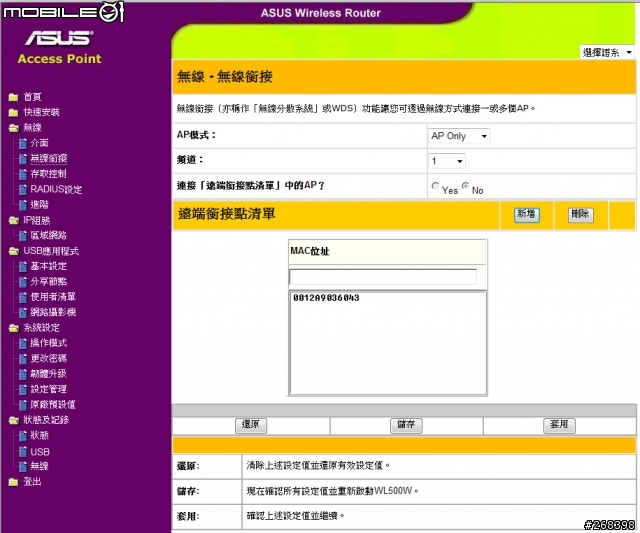This screenshot has width=640, height=533.
Task: Click the folder icon beside 首頁
Action: pos(13,97)
